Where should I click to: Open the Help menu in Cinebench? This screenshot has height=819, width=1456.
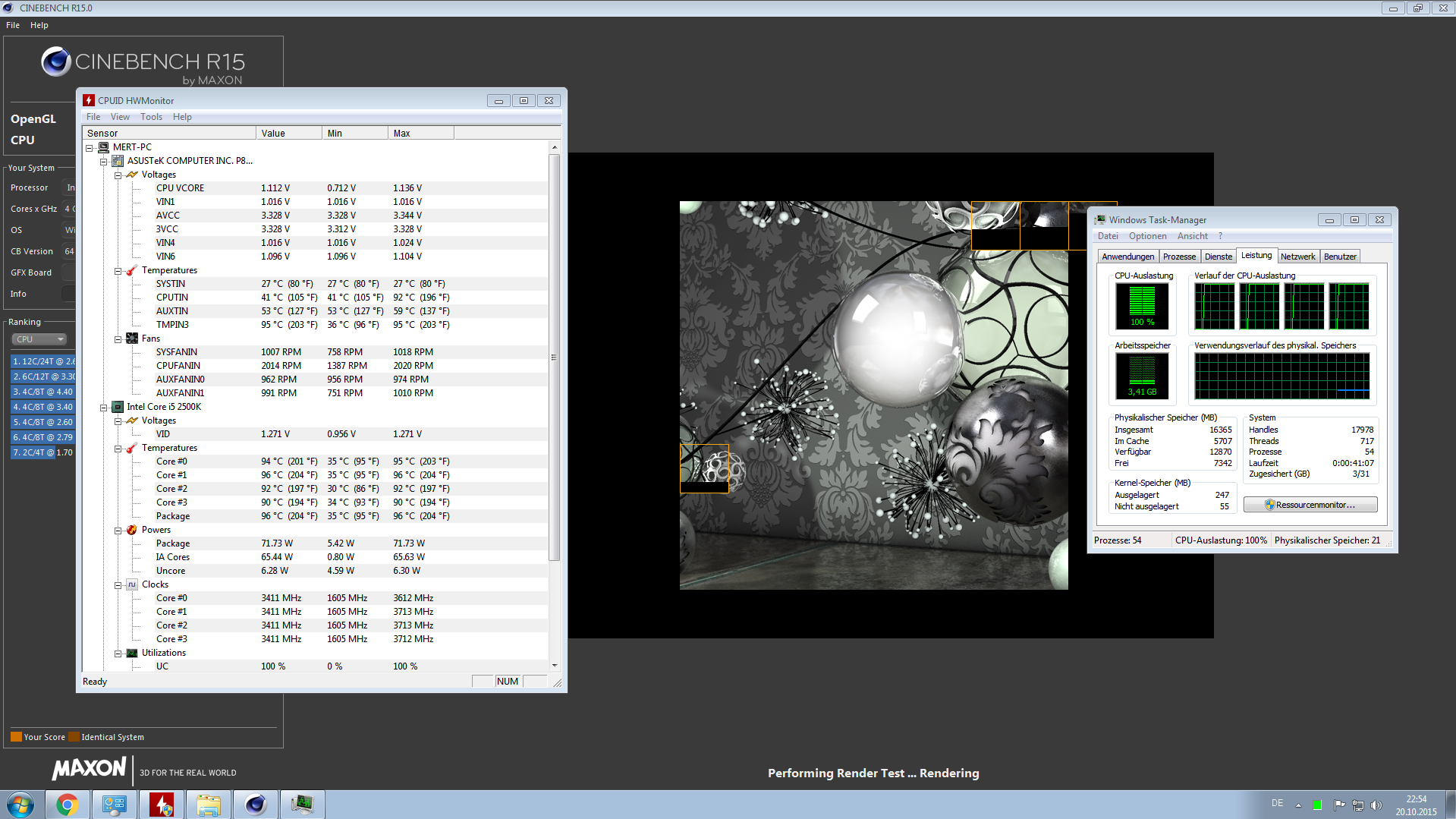tap(39, 25)
